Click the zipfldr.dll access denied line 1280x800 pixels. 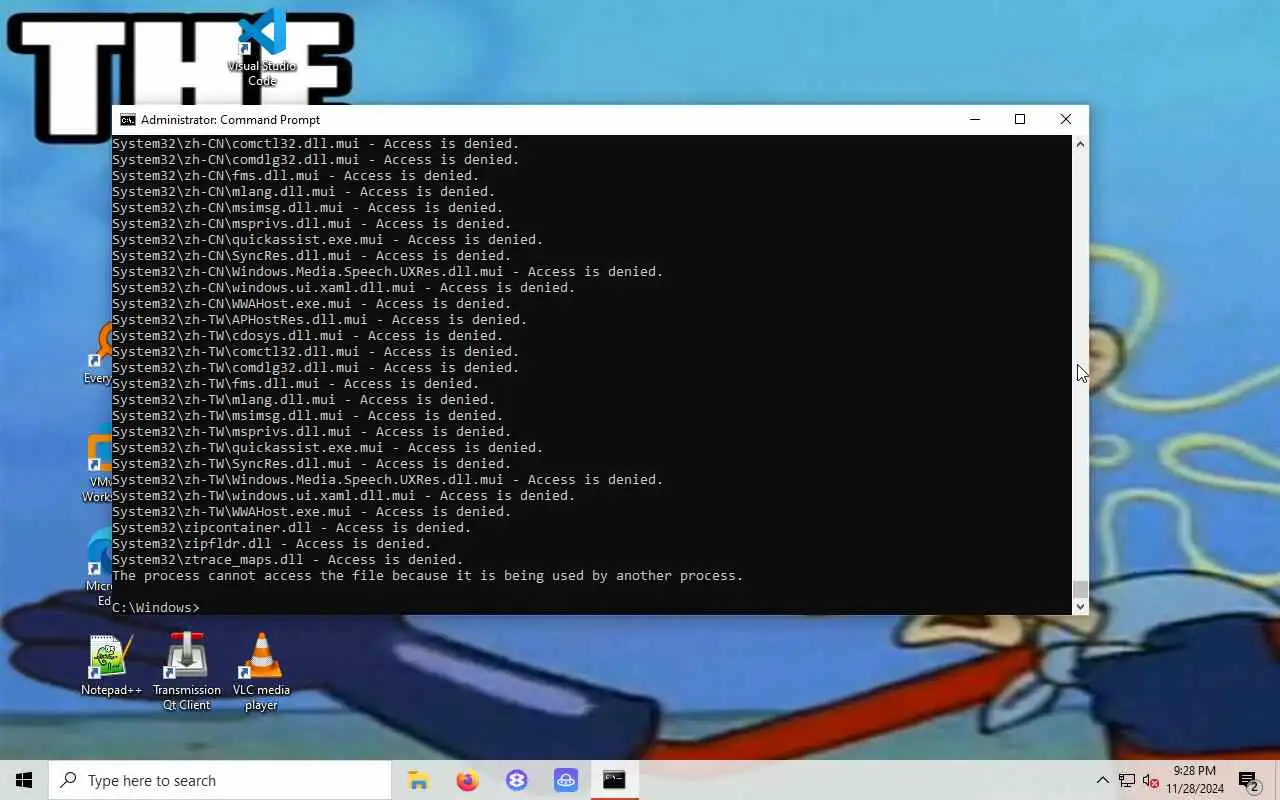click(x=272, y=544)
